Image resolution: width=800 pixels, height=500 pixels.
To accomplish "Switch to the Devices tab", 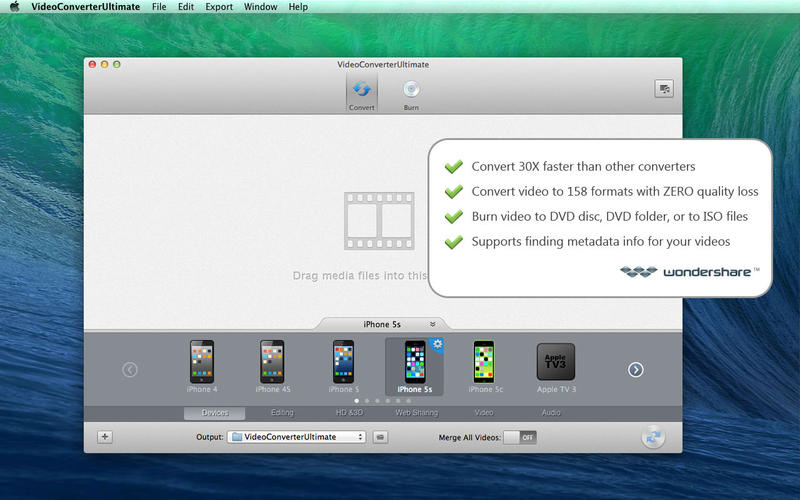I will (x=215, y=413).
